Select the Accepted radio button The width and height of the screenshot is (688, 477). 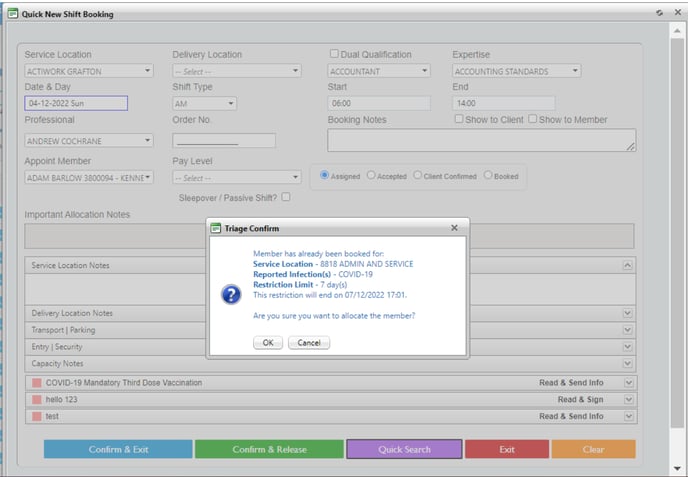tap(371, 176)
